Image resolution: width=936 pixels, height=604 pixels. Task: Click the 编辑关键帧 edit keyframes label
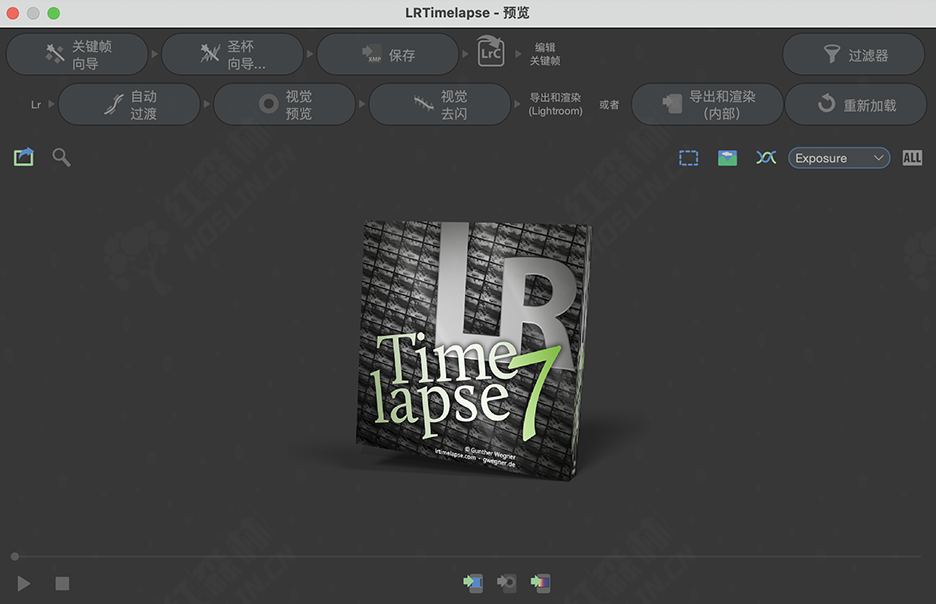[x=545, y=54]
